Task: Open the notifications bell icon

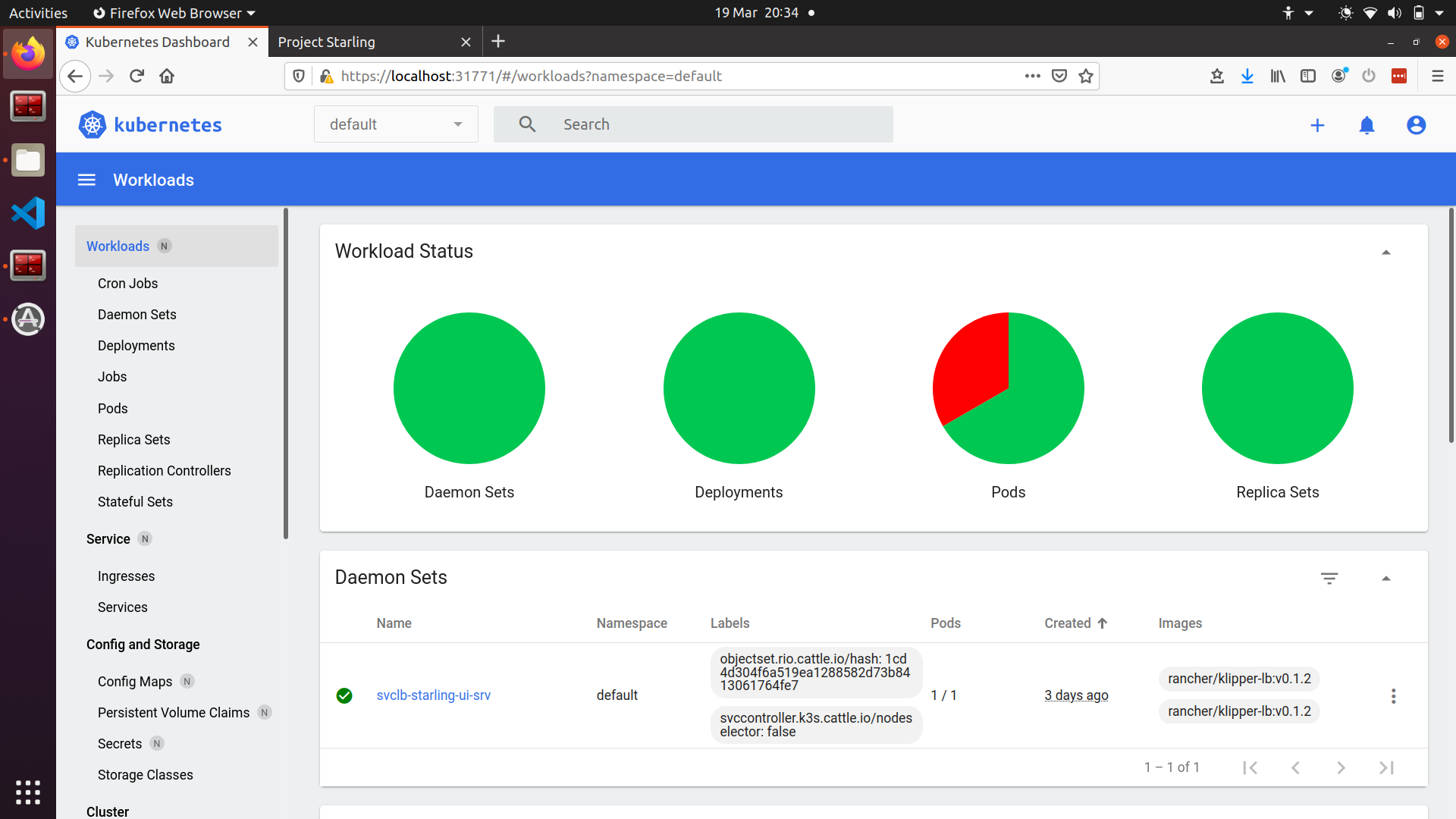Action: click(1367, 125)
